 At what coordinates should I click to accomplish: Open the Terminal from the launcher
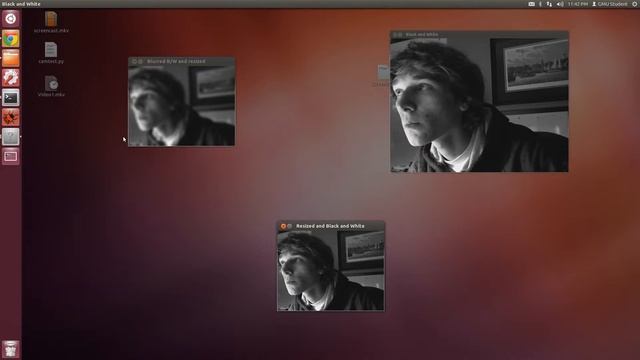click(x=11, y=98)
